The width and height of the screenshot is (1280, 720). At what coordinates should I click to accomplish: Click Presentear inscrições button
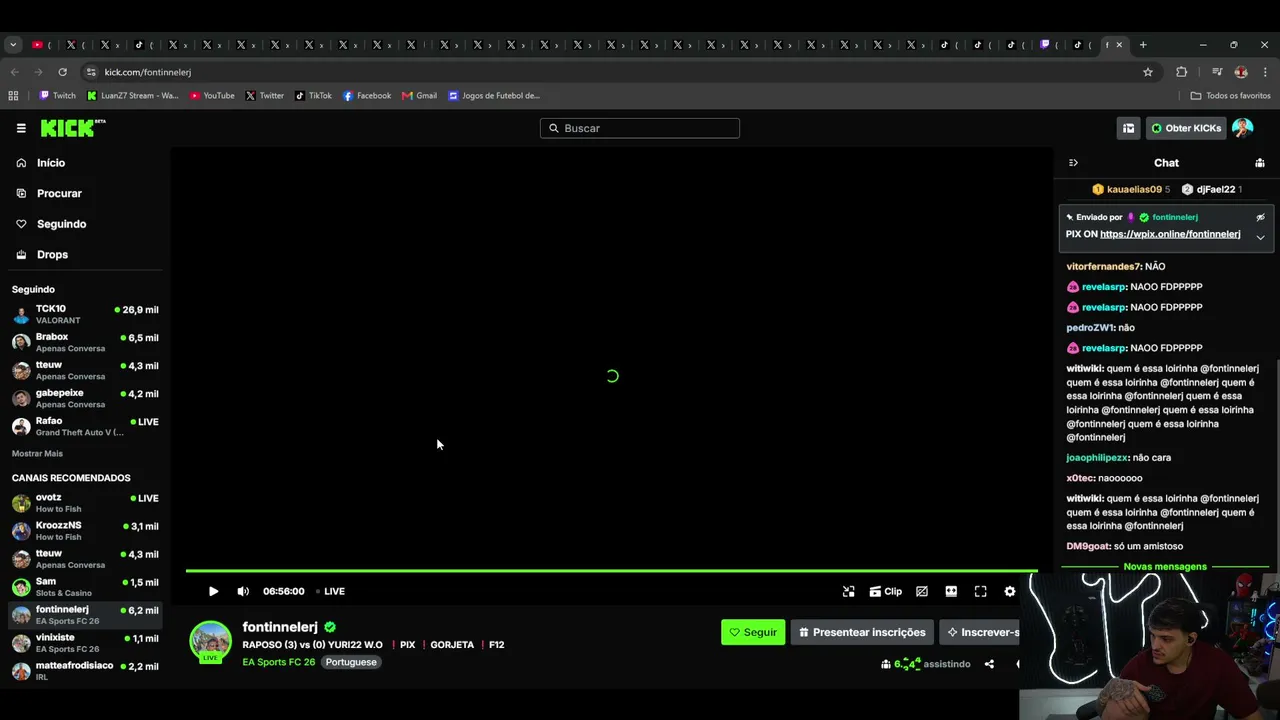[x=862, y=632]
